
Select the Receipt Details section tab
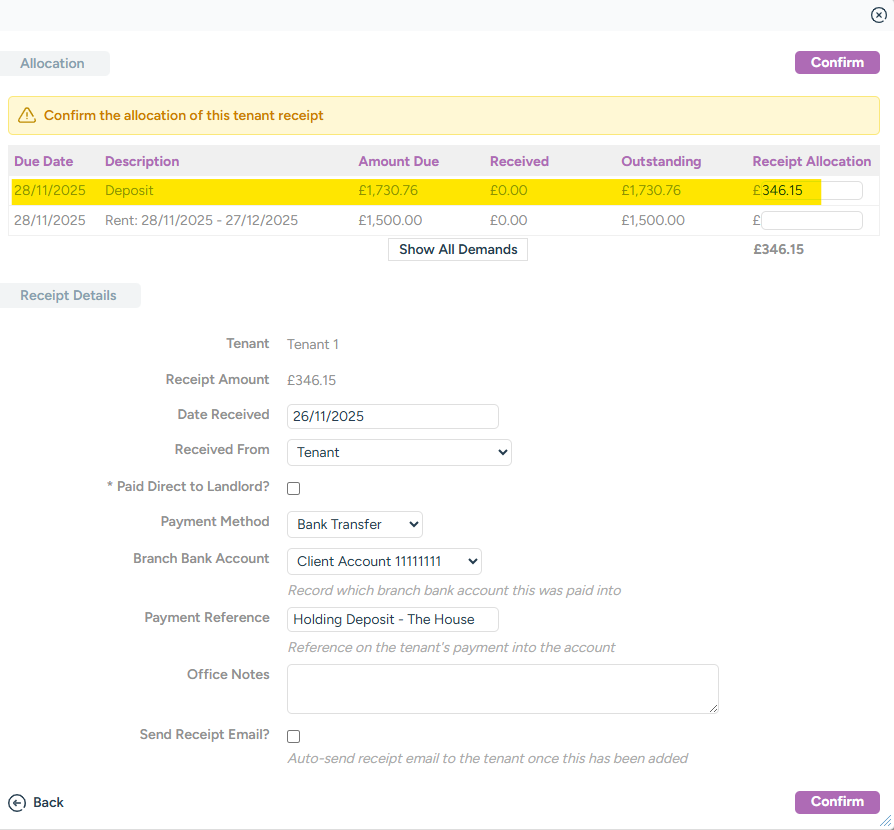pos(69,295)
